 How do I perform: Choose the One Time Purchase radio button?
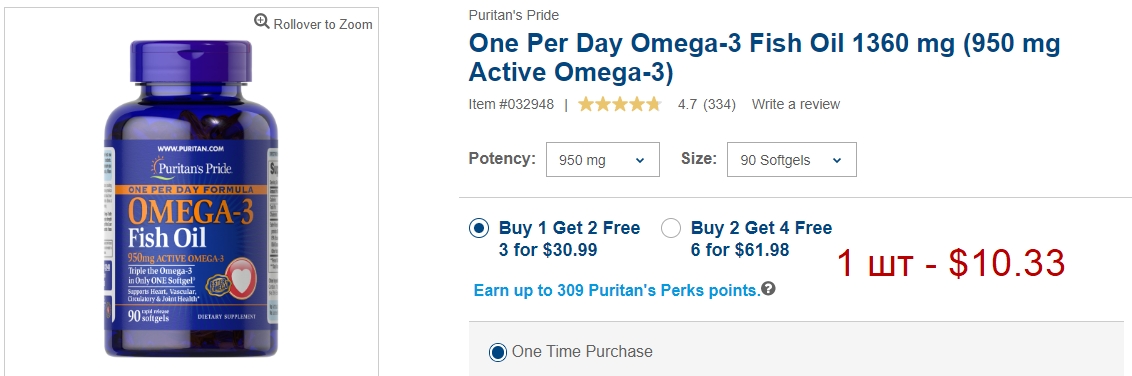(x=497, y=352)
